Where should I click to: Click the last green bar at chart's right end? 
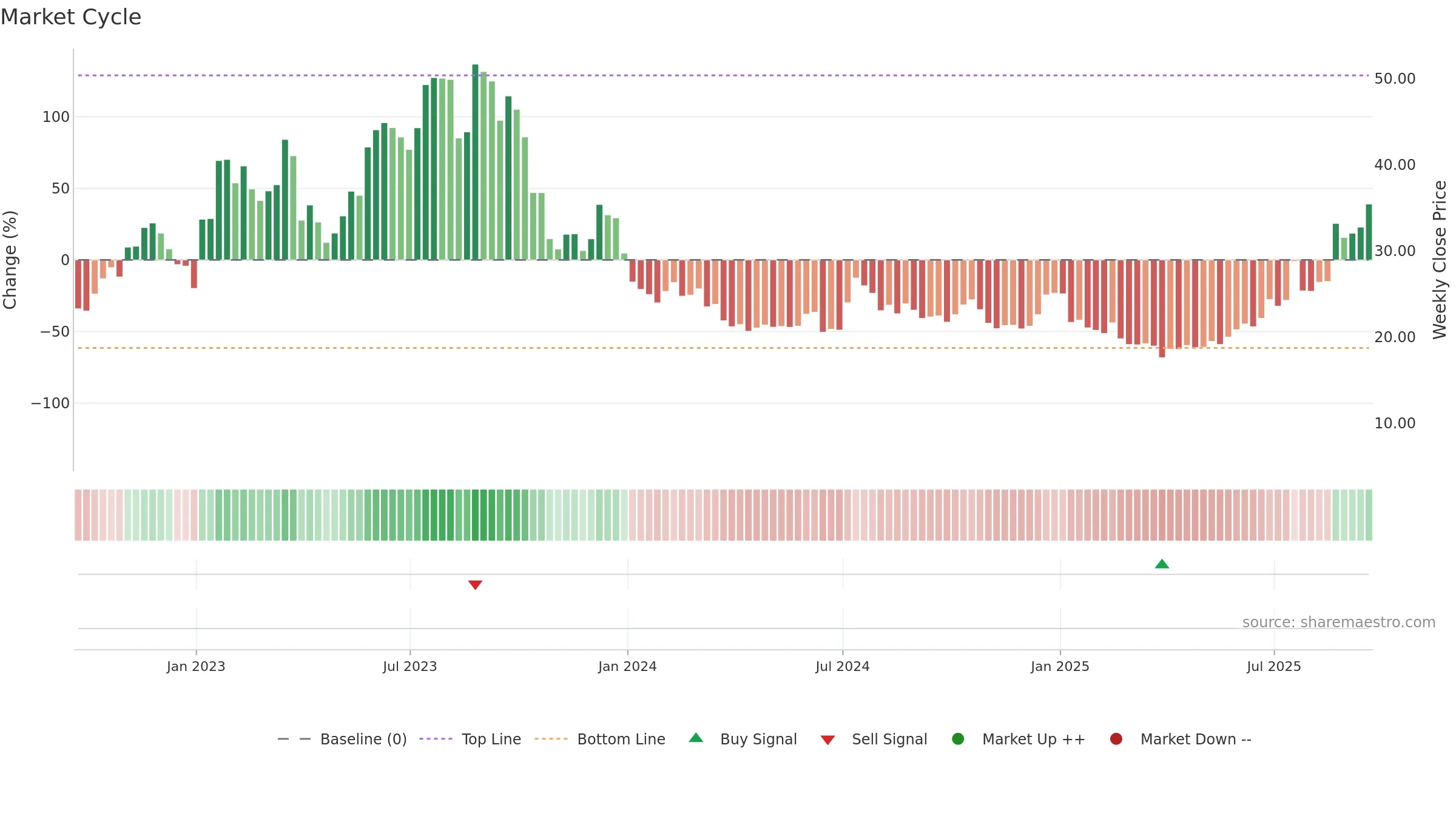pyautogui.click(x=1369, y=232)
